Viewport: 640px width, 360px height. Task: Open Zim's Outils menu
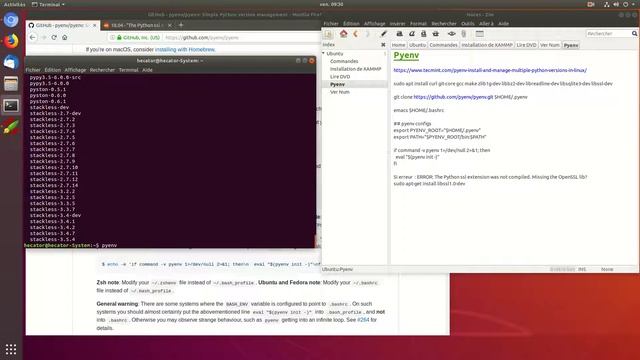pyautogui.click(x=468, y=24)
